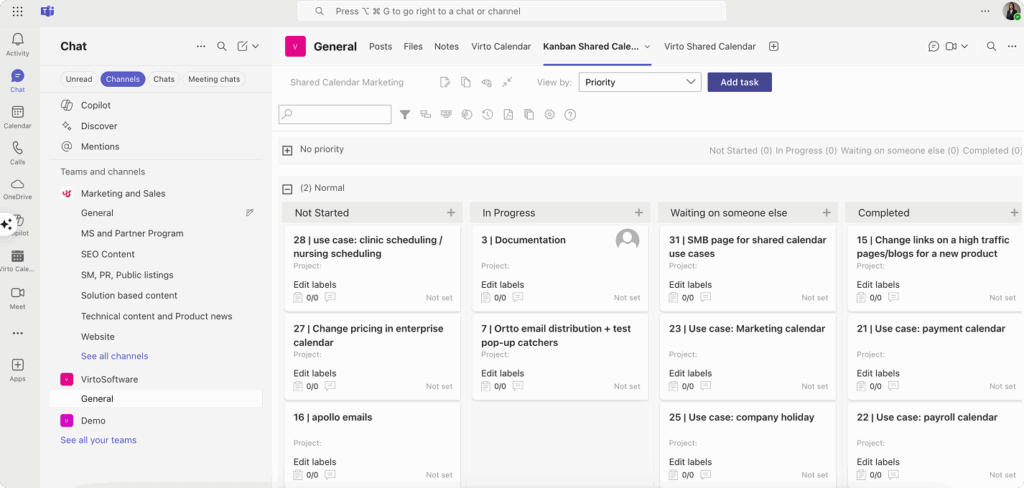Open Calendar from the left rail
This screenshot has width=1024, height=488.
pyautogui.click(x=18, y=118)
